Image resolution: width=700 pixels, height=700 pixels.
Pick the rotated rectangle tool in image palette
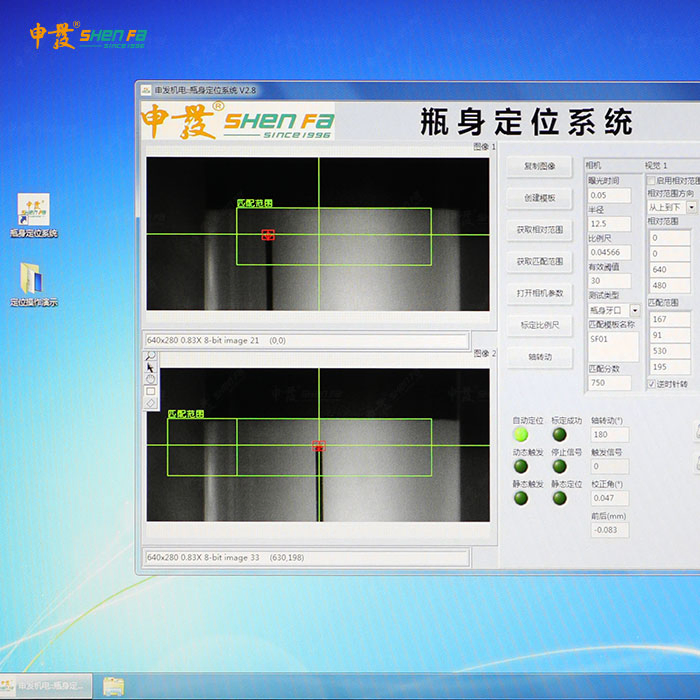(x=151, y=403)
